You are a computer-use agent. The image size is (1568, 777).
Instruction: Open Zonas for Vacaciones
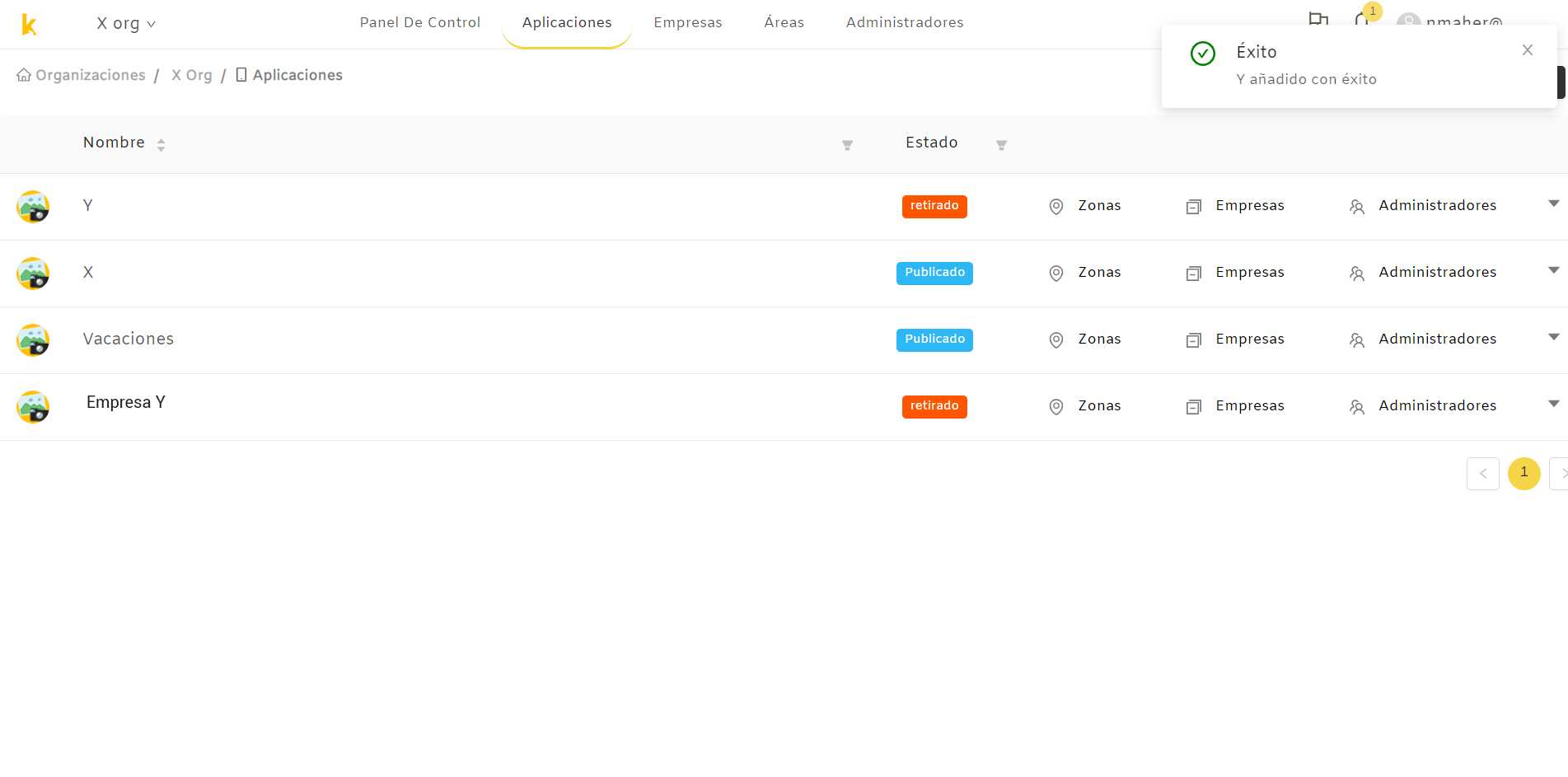tap(1100, 339)
